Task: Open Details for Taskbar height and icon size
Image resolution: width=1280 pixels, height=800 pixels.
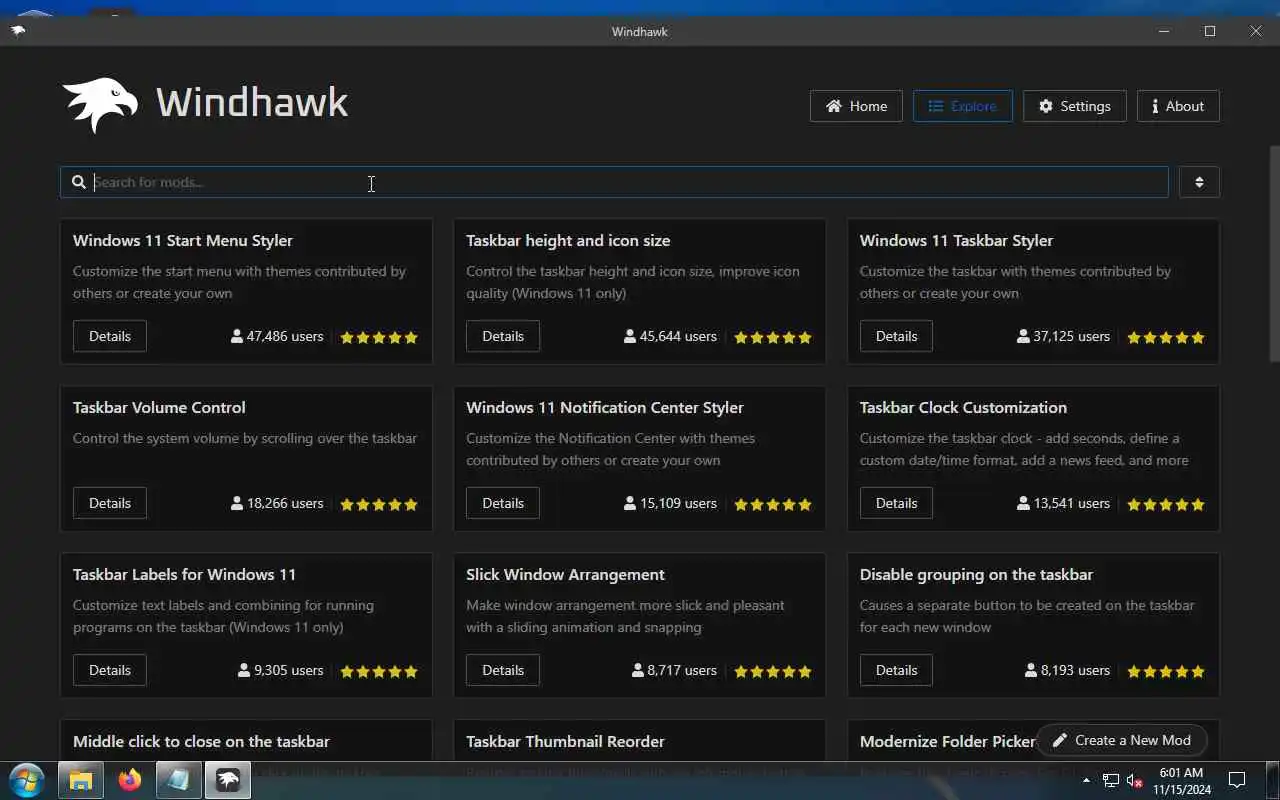Action: [503, 336]
